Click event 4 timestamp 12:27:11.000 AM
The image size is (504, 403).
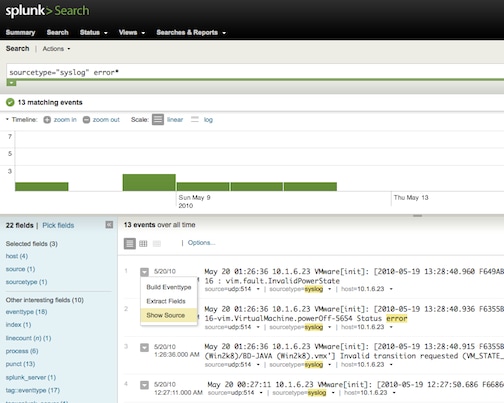point(178,393)
